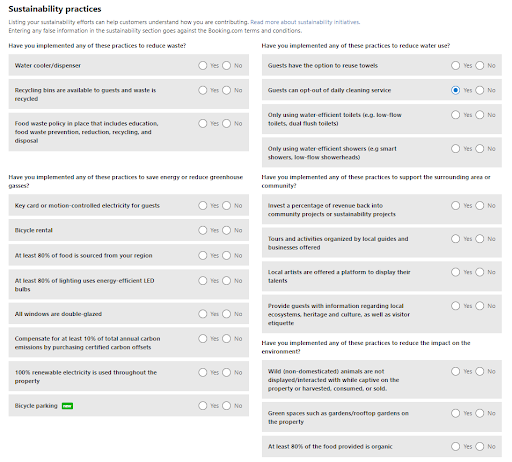Select Yes for key card controlled electricity
This screenshot has width=512, height=462.
pos(203,205)
